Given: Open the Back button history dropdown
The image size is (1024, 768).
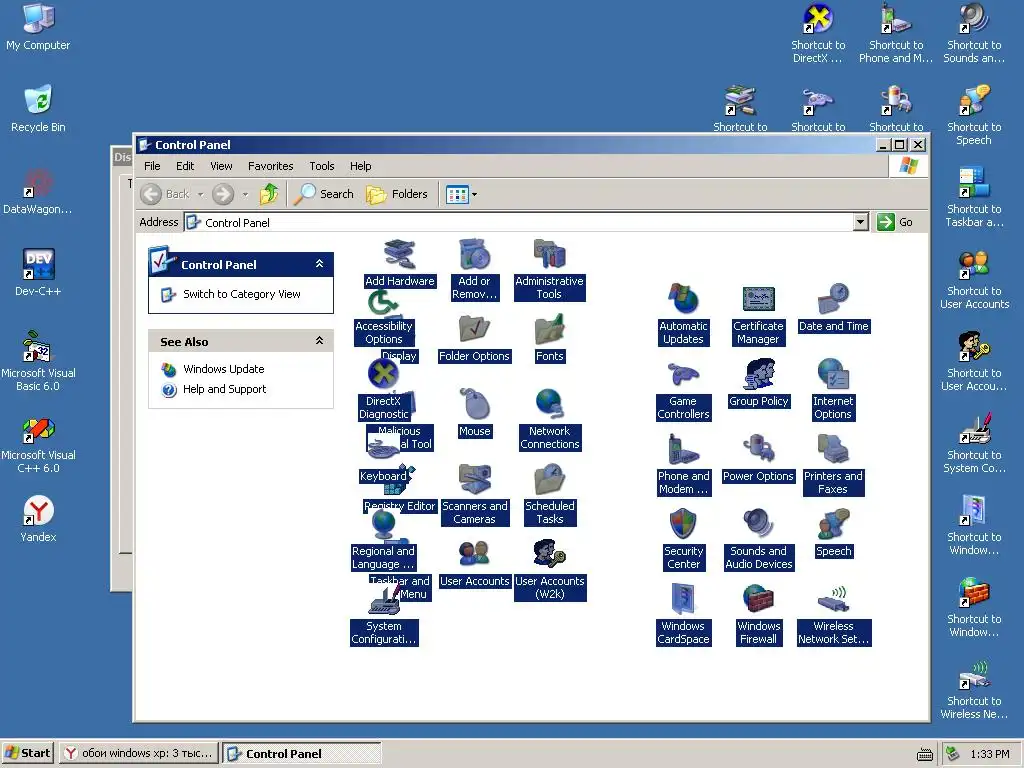Looking at the screenshot, I should [x=200, y=194].
